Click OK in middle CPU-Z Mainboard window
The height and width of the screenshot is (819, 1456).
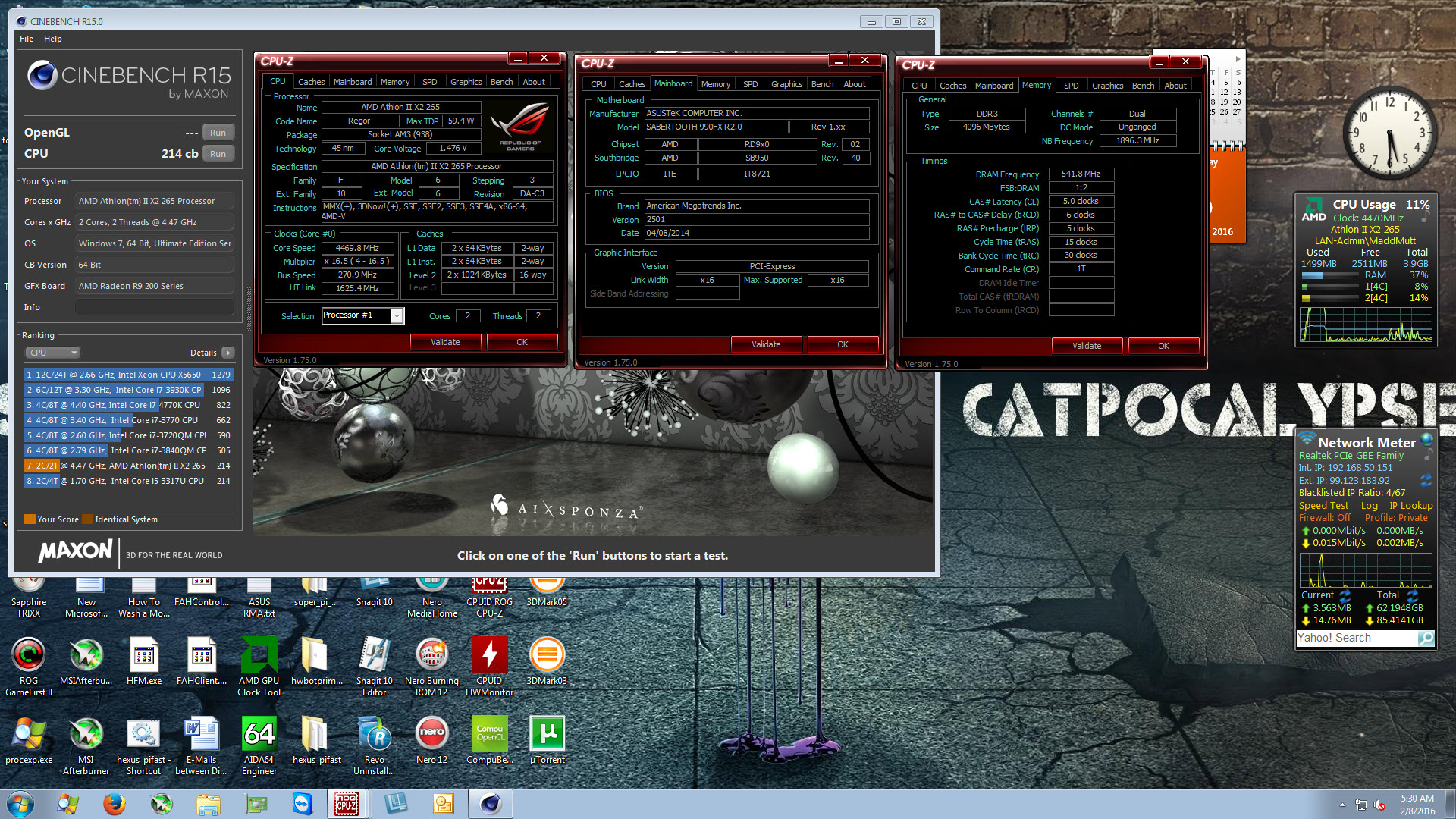click(843, 344)
